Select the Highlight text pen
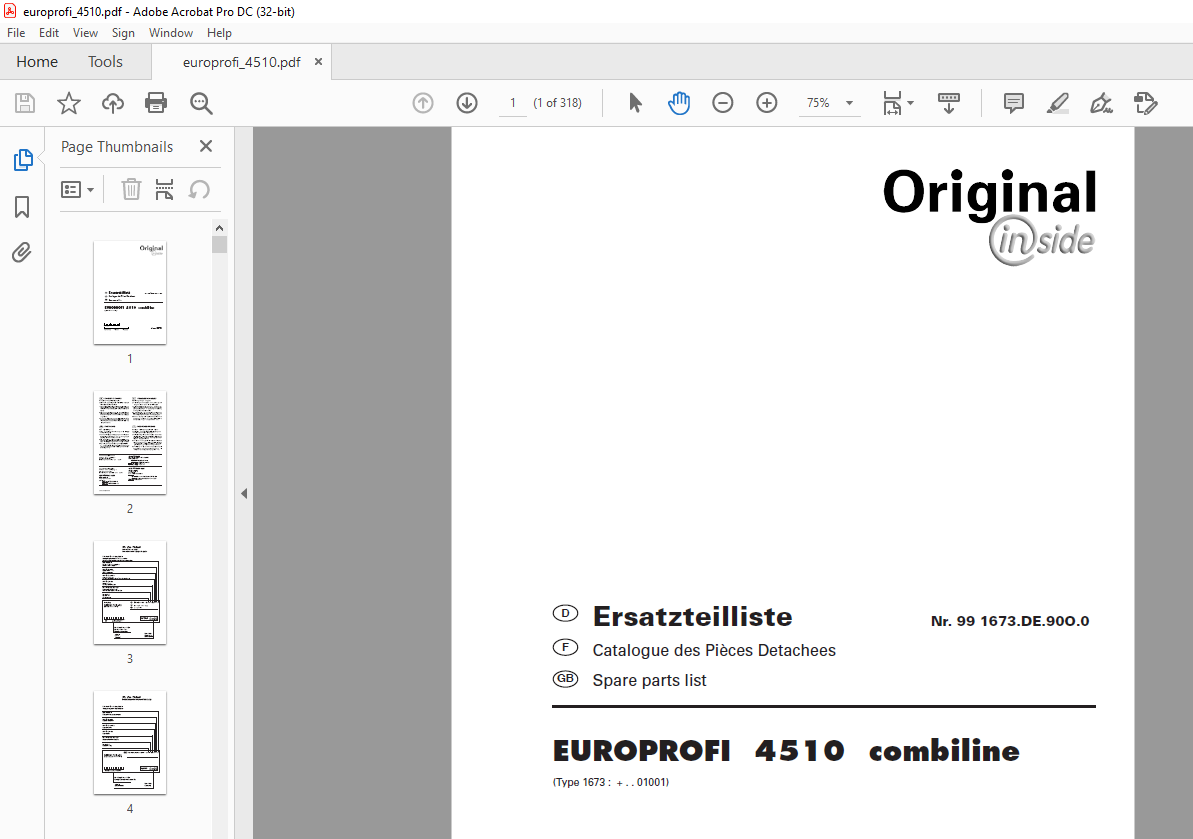 point(1058,103)
